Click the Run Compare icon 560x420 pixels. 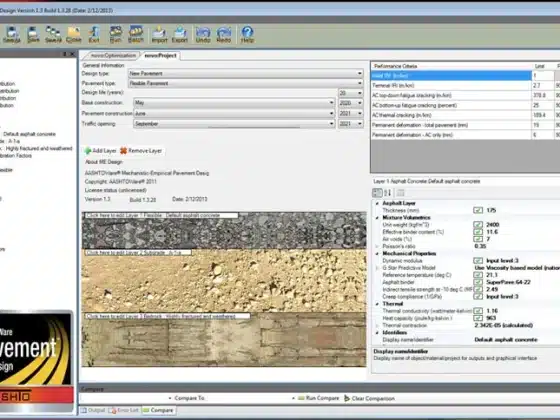pos(301,398)
